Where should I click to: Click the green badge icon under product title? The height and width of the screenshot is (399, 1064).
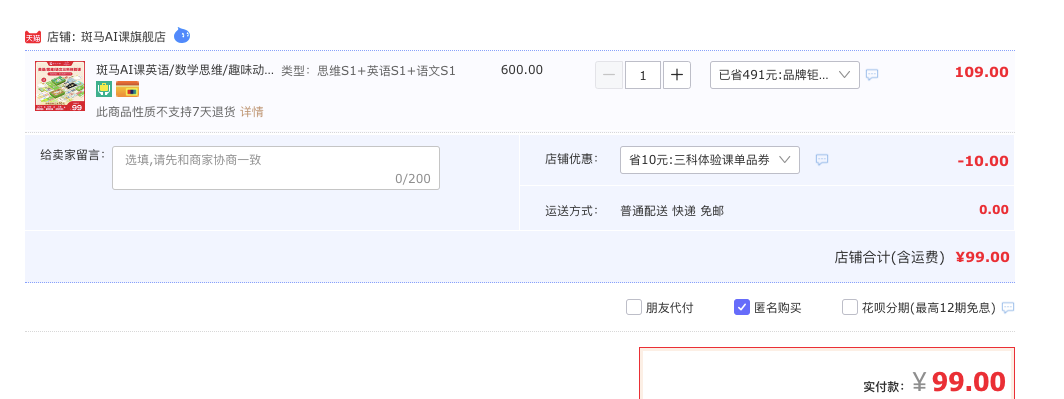(104, 89)
